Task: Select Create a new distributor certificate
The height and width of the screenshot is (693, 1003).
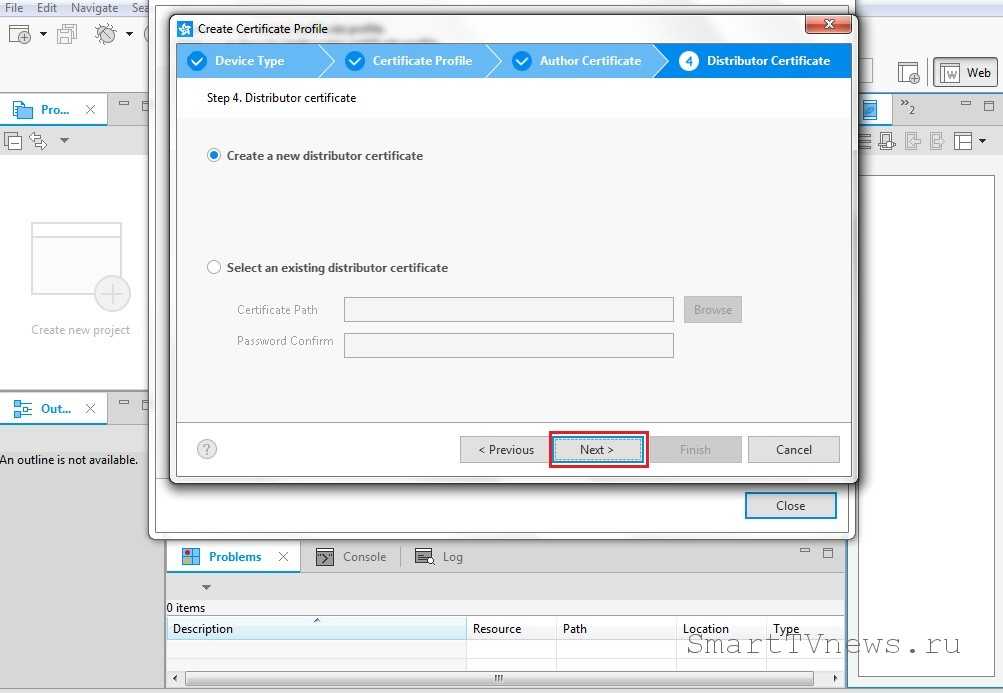Action: 214,156
